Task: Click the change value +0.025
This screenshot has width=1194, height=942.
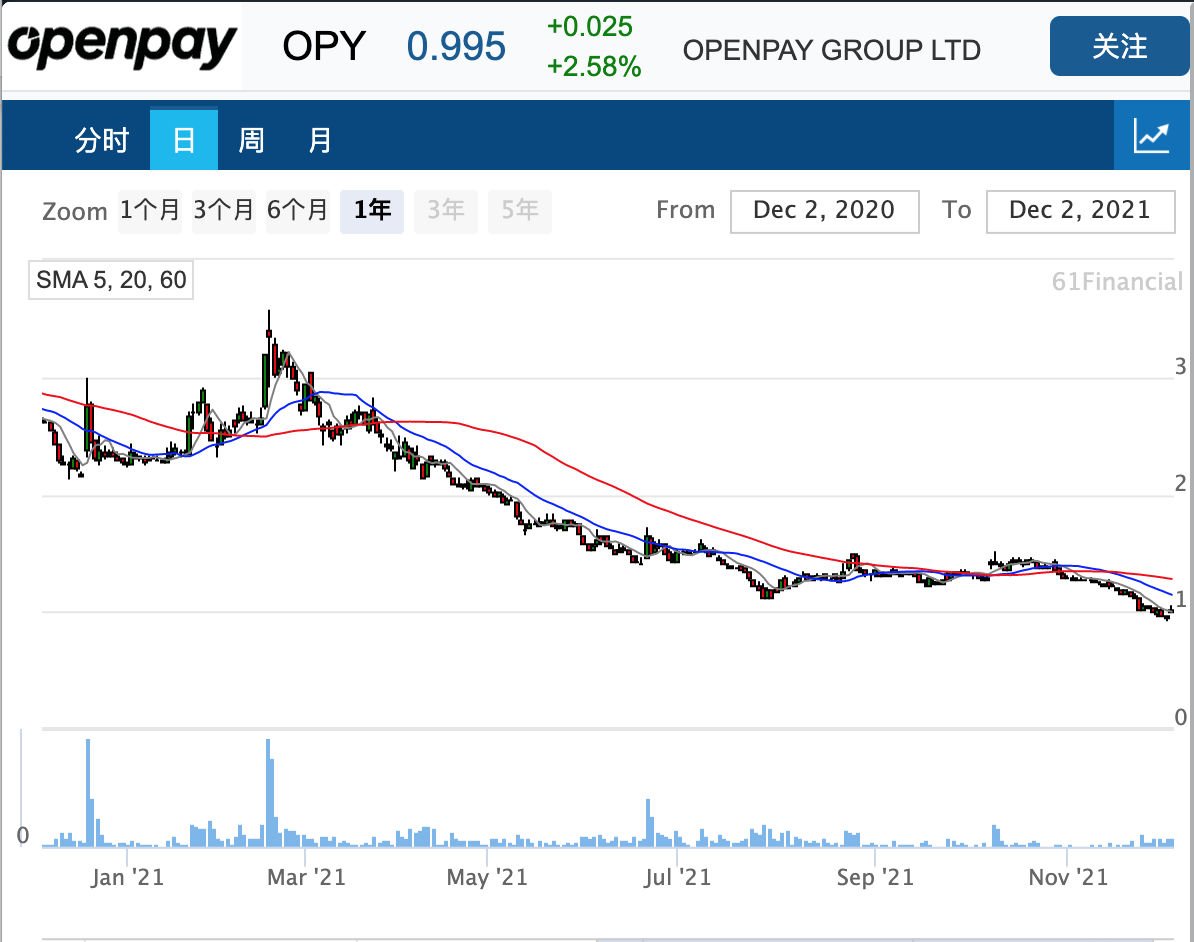Action: coord(589,27)
